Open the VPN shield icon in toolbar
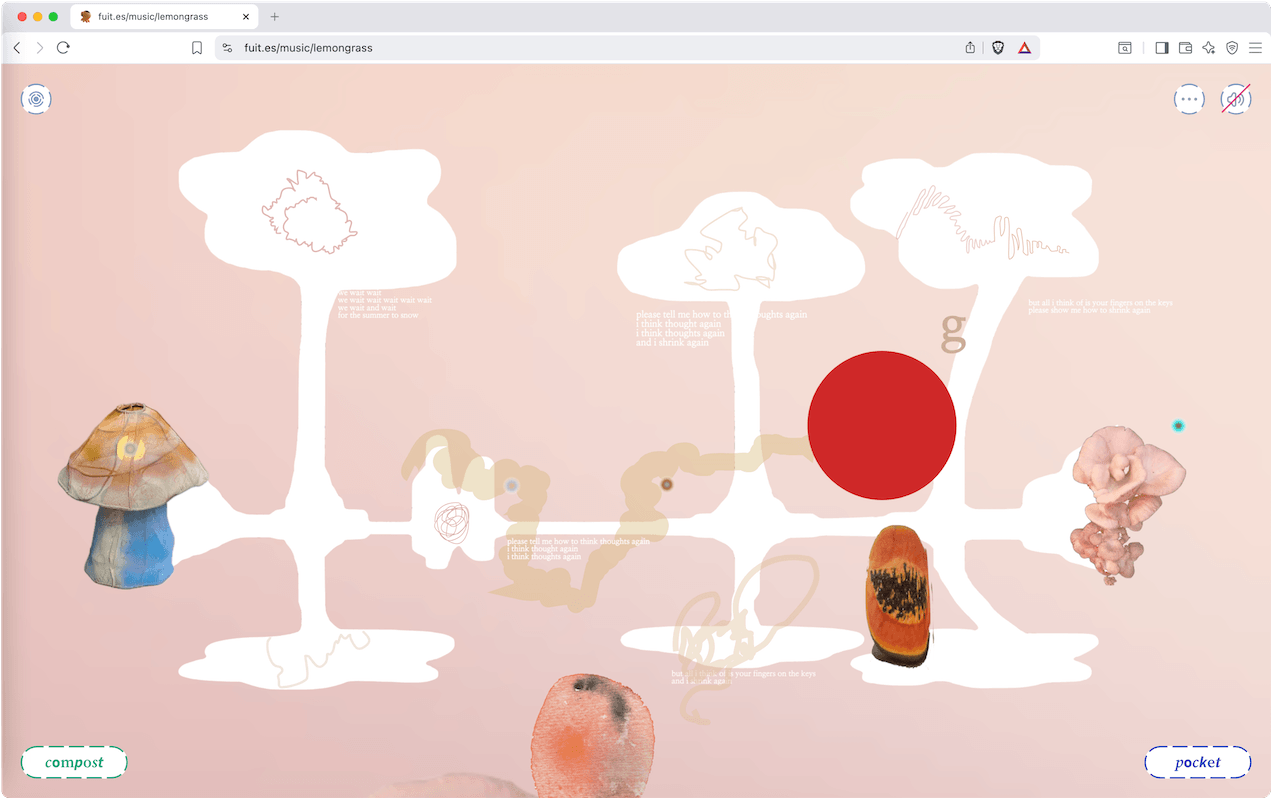This screenshot has width=1271, height=798. (x=1232, y=47)
